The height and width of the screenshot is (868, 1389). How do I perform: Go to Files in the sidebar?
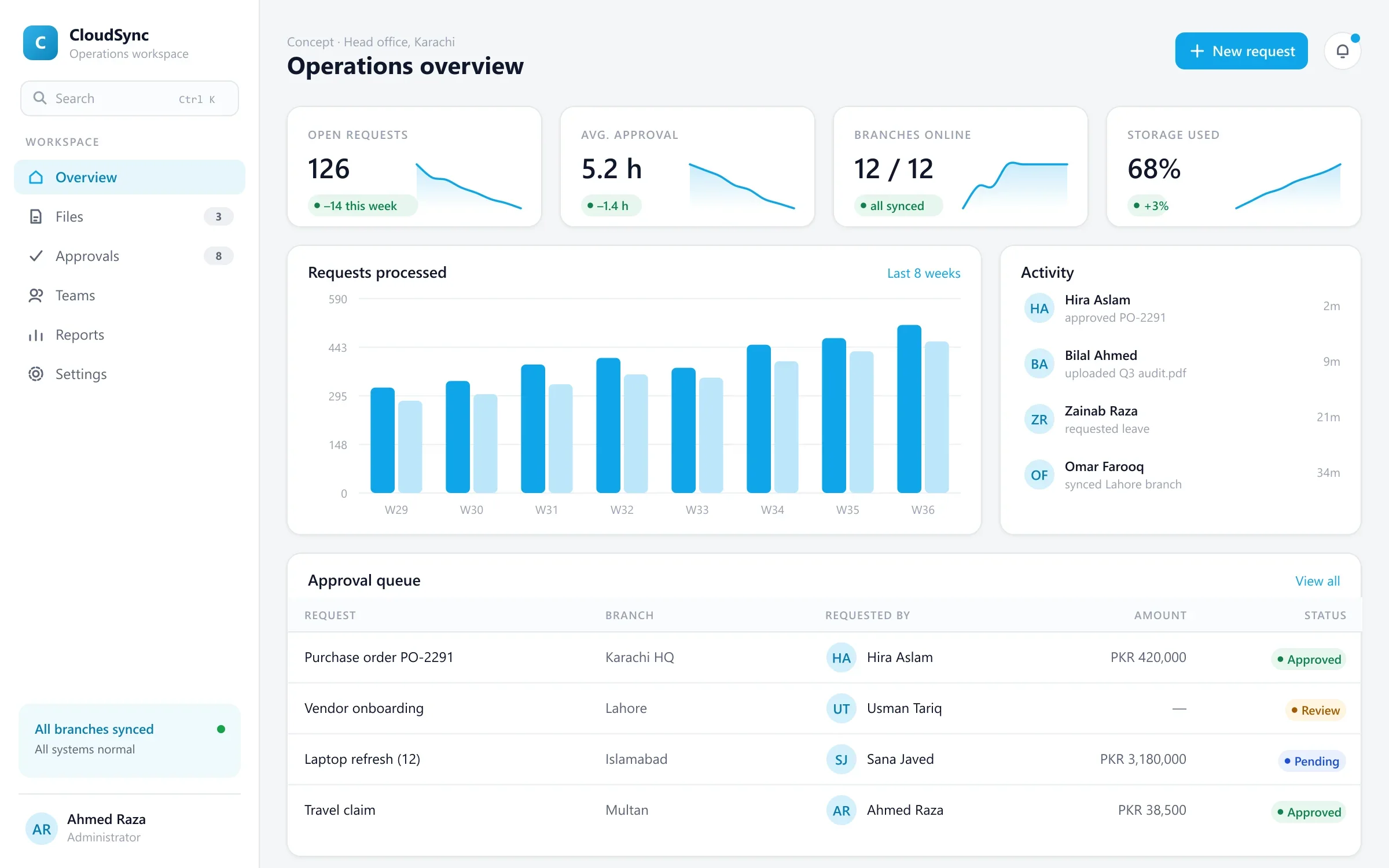coord(130,216)
